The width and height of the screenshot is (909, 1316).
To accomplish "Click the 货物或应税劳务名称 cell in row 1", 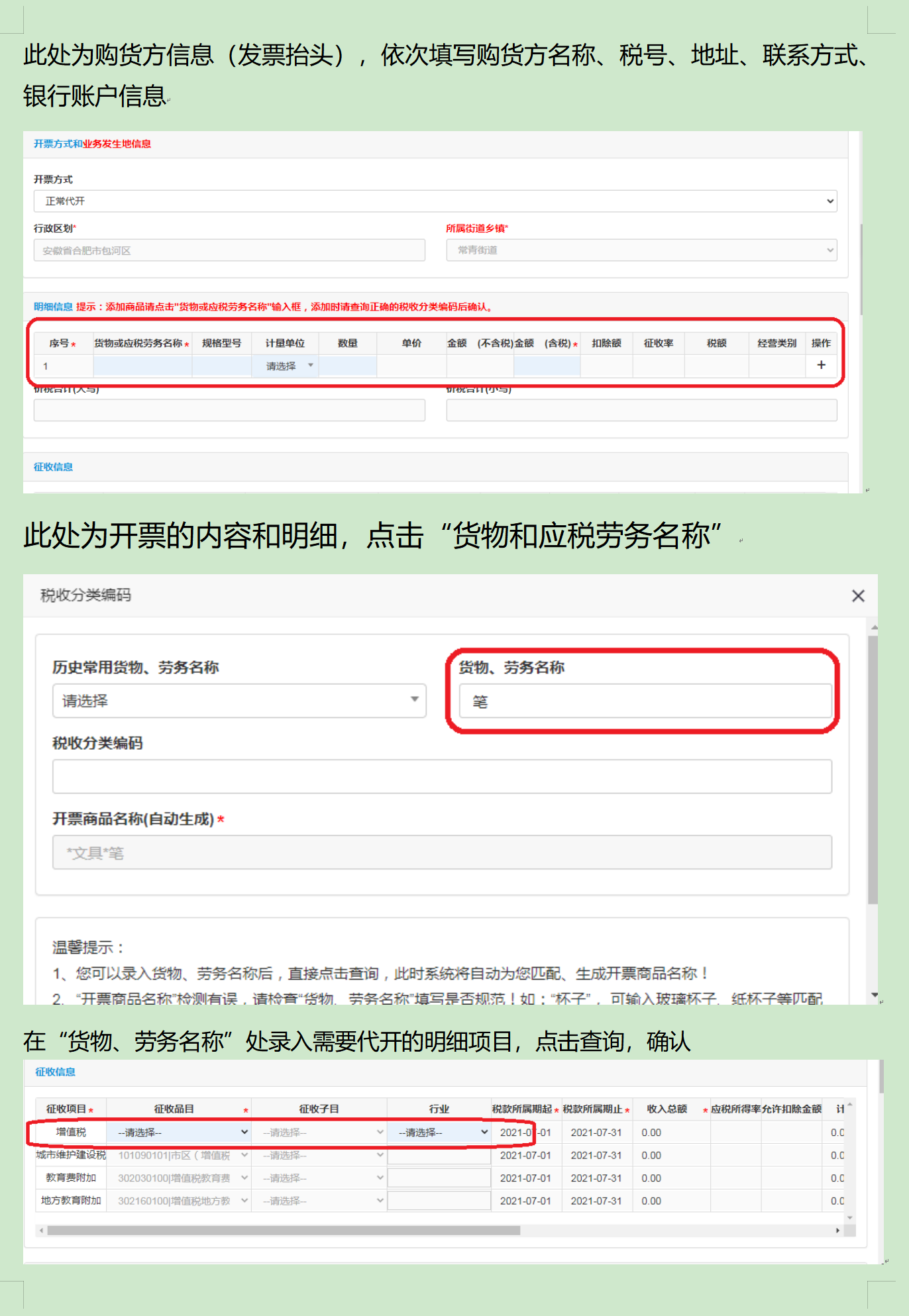I will tap(142, 366).
